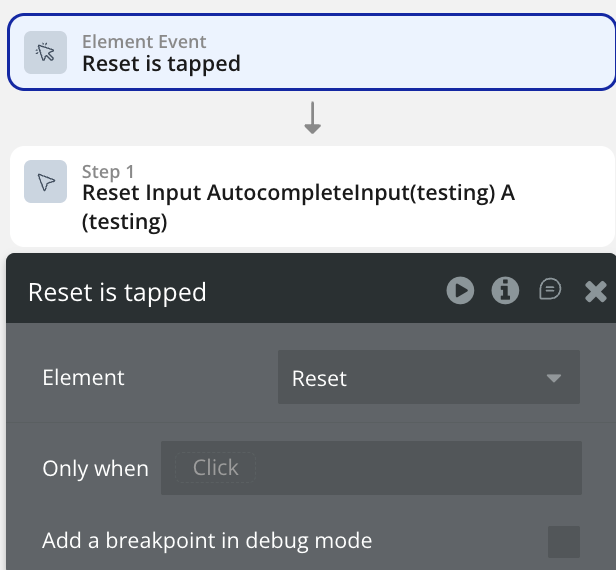Click the "Click" placeholder in Only when
616x570 pixels.
[x=215, y=468]
